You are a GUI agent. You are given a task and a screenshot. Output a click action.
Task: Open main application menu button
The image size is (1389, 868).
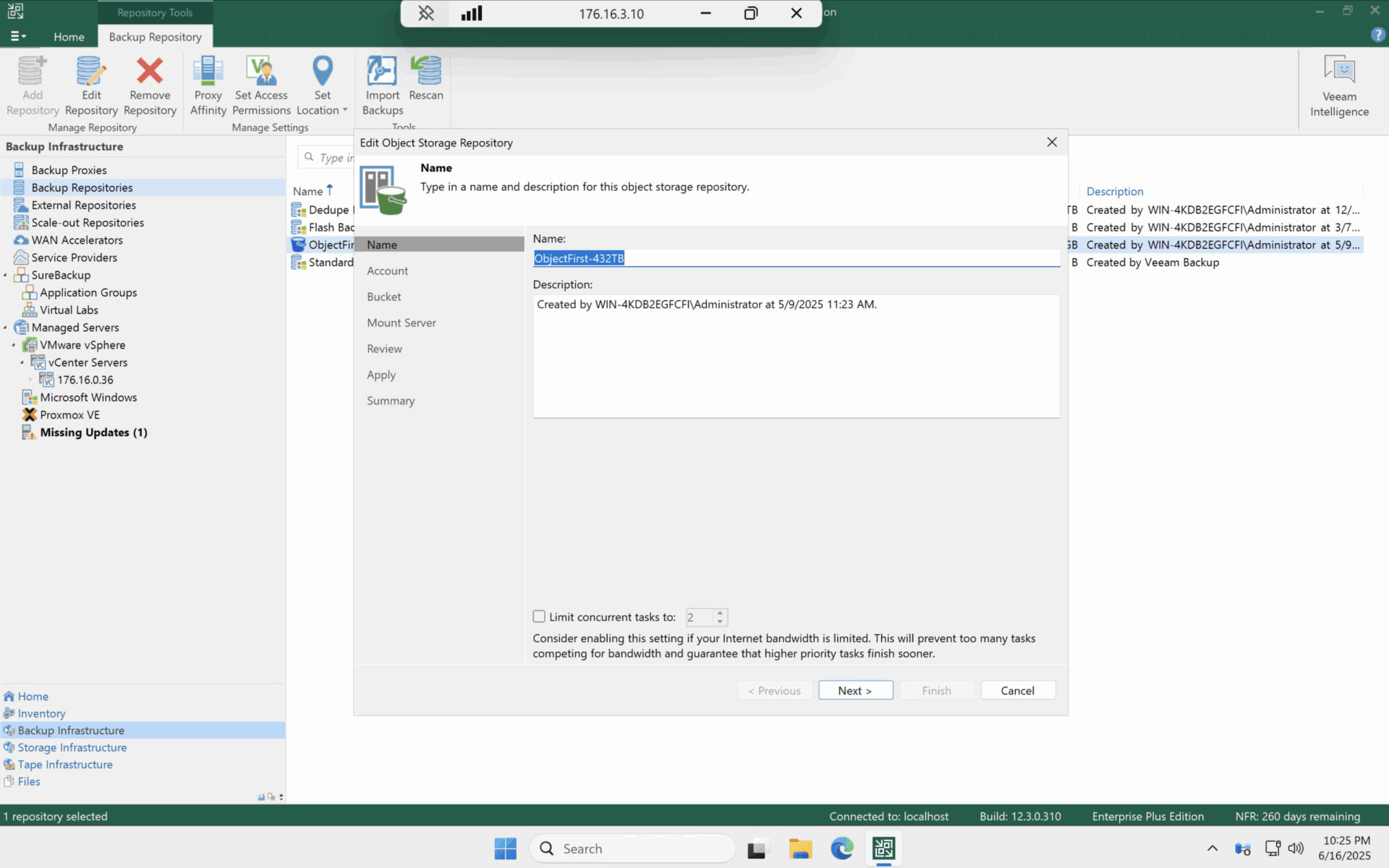(18, 36)
